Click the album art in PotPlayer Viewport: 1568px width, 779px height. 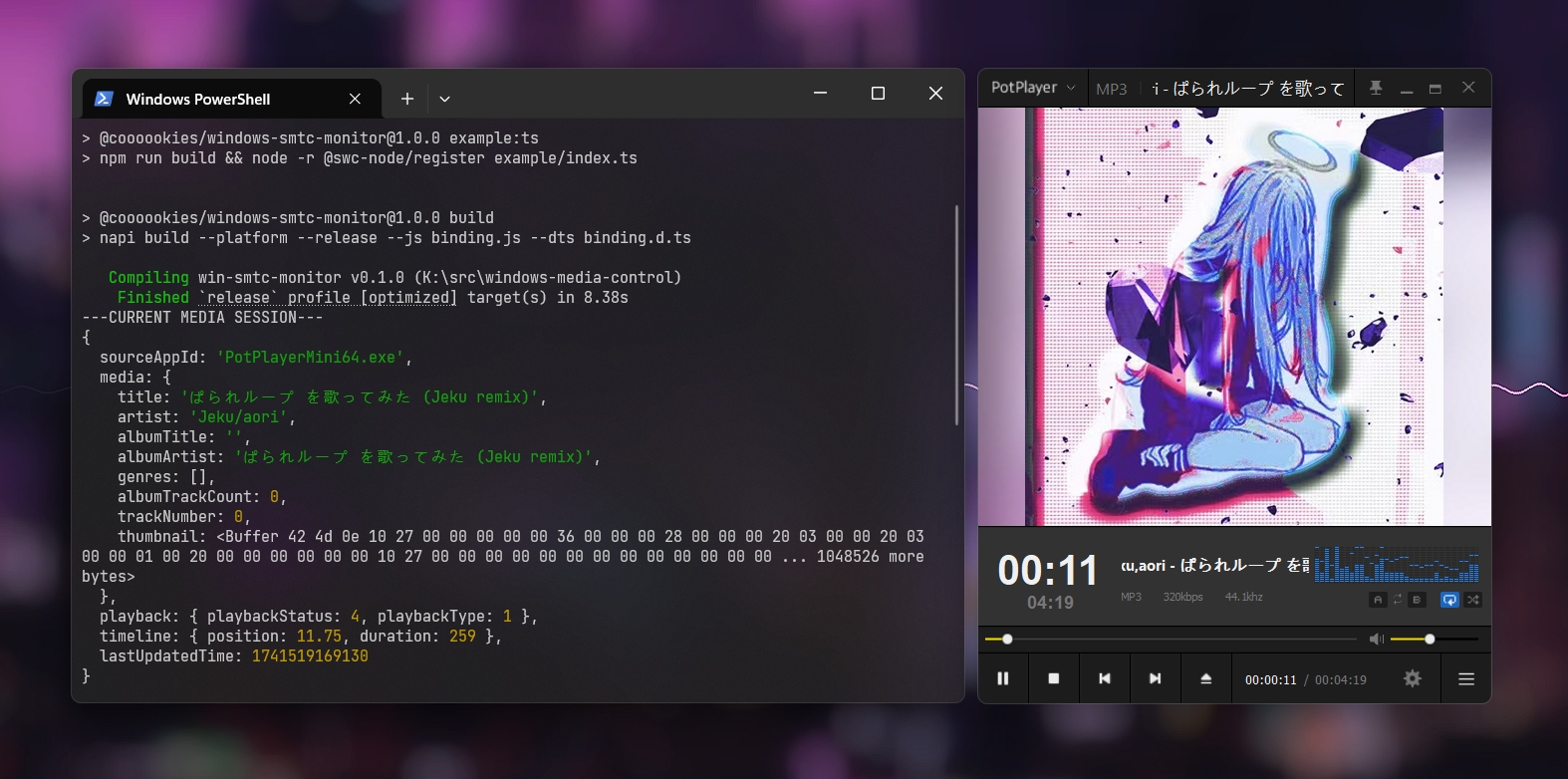[1234, 317]
